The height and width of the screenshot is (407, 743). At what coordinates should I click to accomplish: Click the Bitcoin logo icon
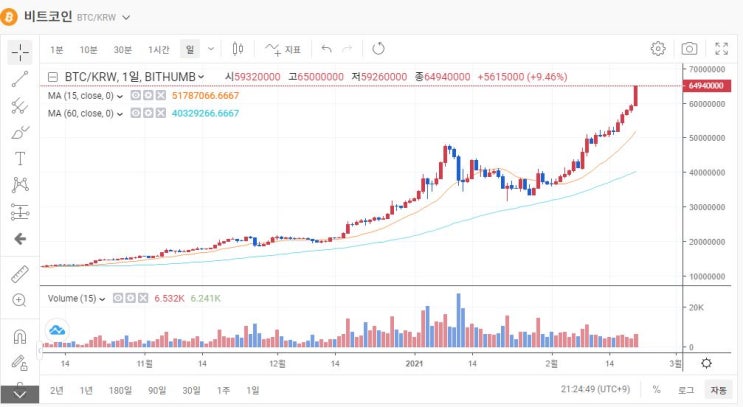(9, 17)
